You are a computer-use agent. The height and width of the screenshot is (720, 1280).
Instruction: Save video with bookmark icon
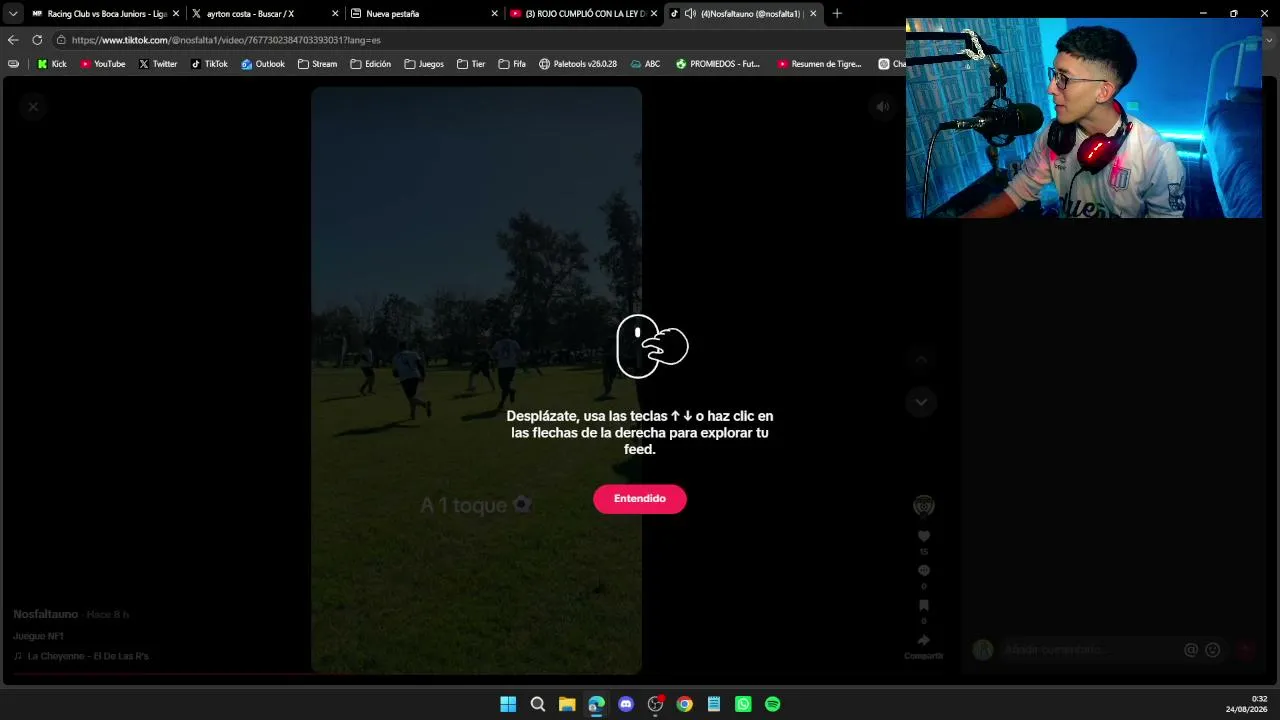point(924,605)
